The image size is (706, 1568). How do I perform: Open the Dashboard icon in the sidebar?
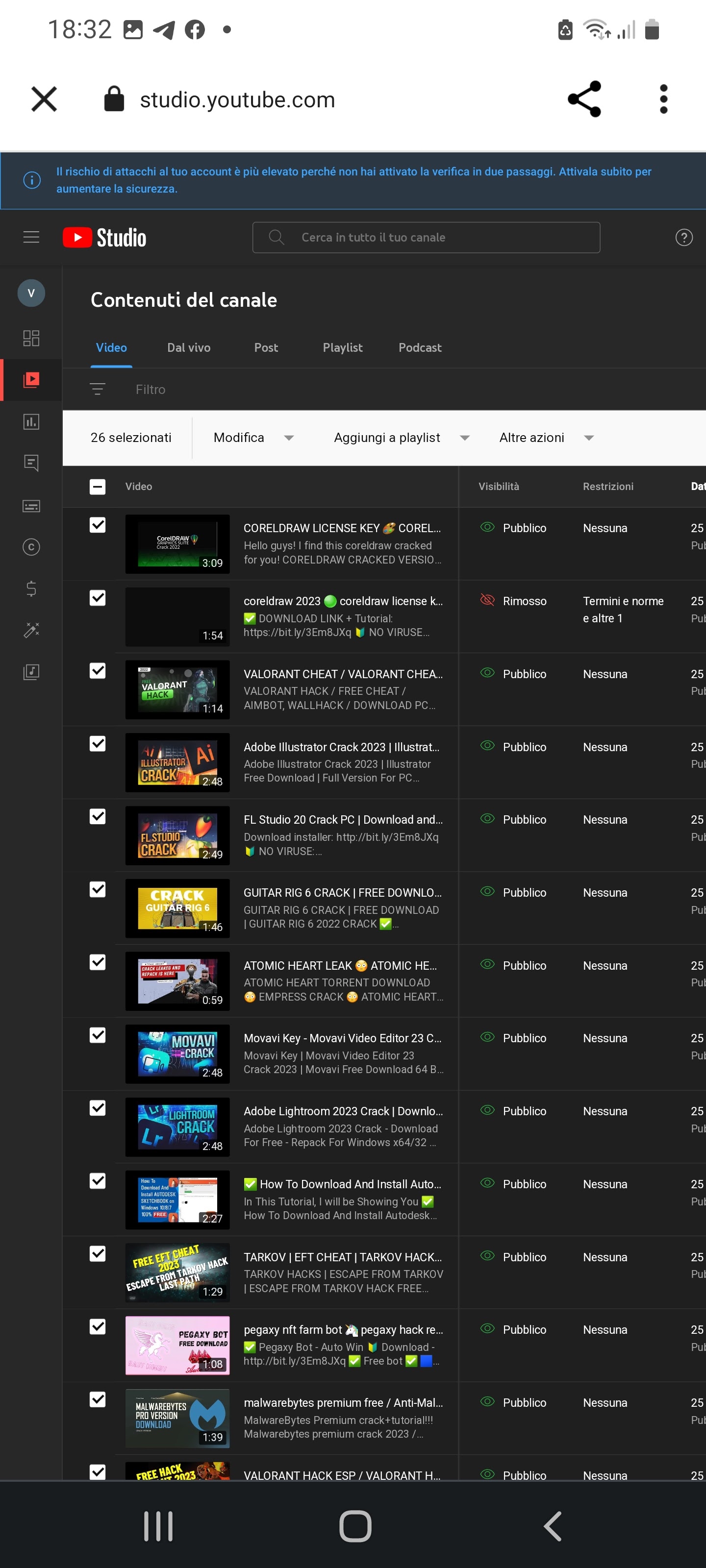point(31,338)
